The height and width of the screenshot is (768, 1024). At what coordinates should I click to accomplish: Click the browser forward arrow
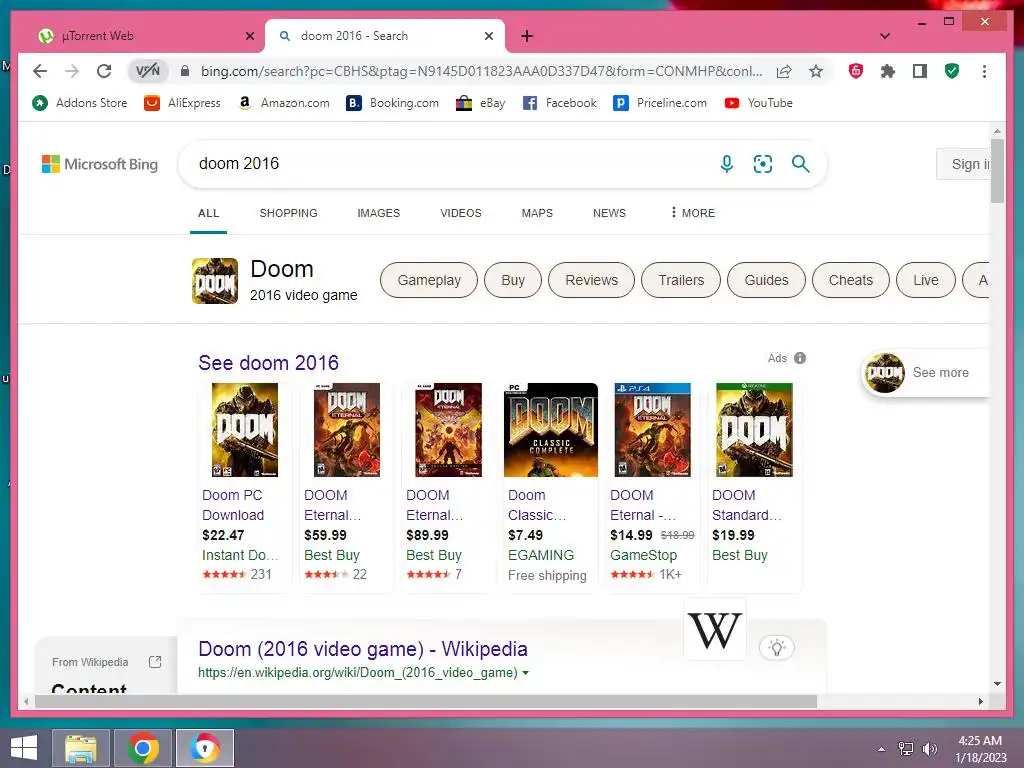(72, 71)
